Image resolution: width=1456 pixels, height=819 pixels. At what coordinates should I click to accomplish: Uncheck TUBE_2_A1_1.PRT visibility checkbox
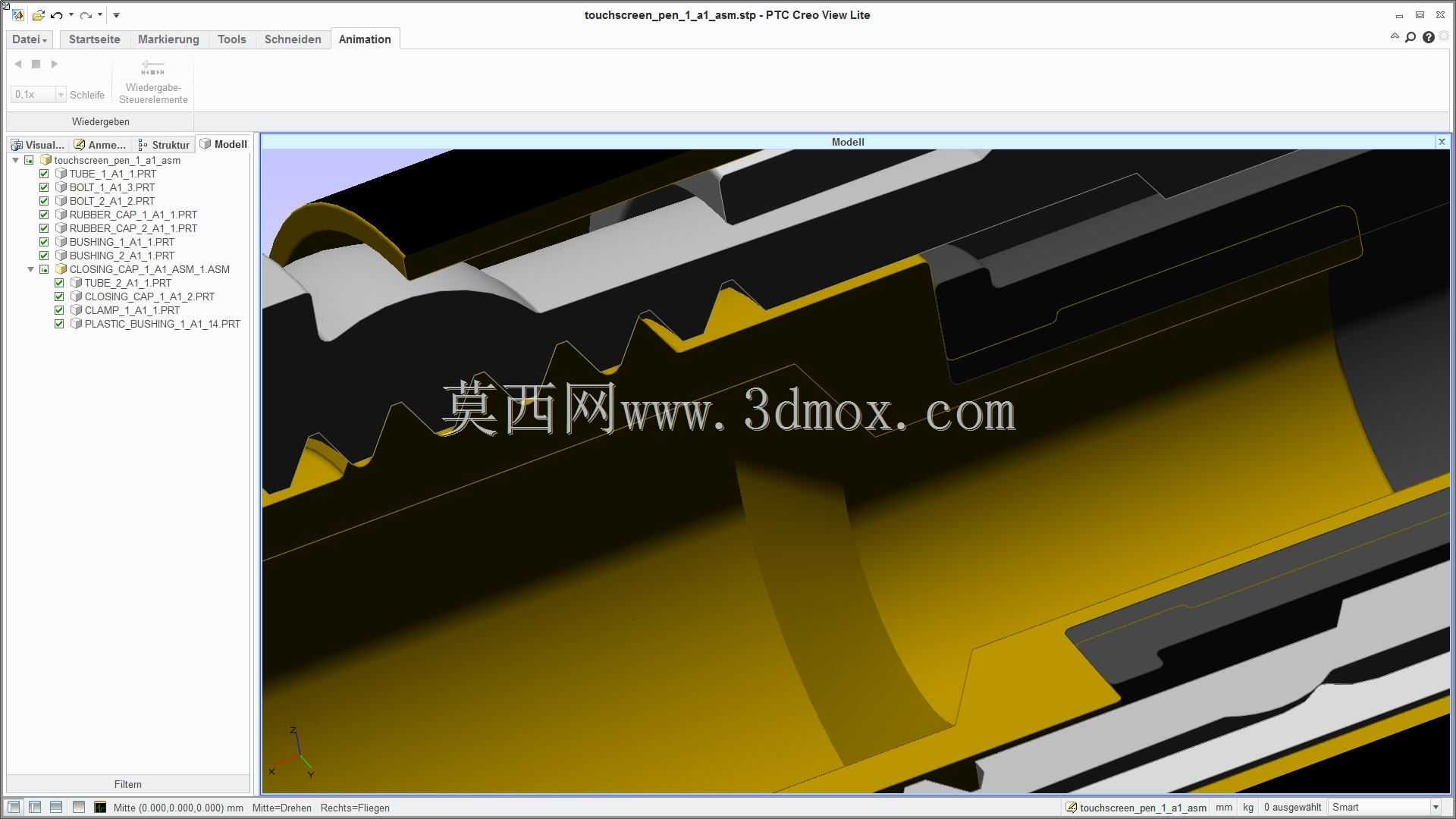coord(59,283)
